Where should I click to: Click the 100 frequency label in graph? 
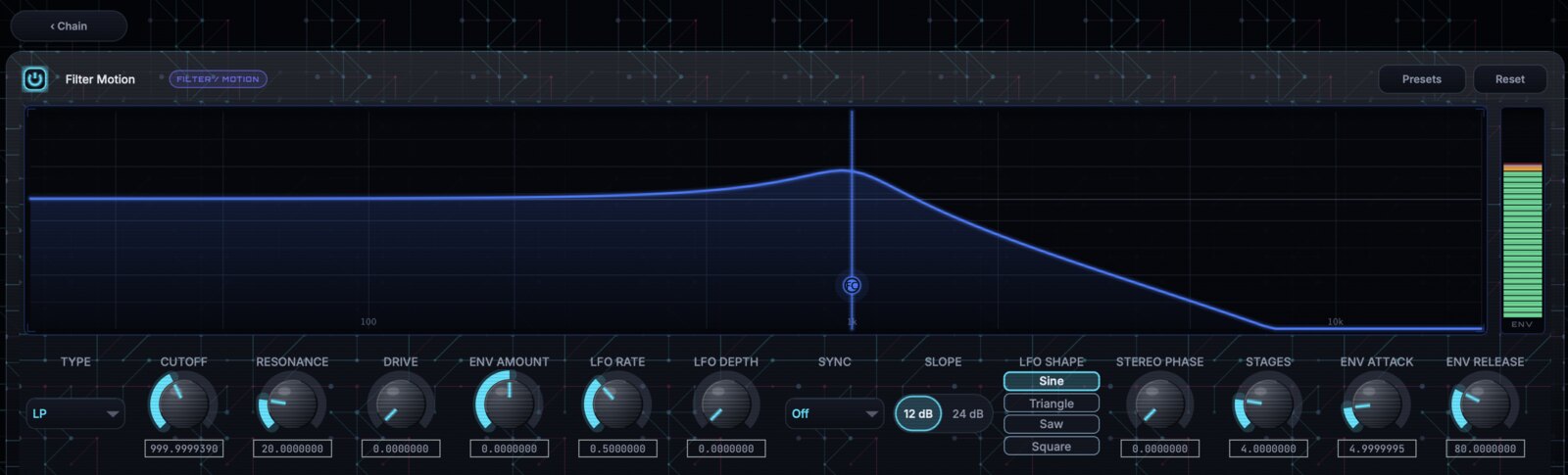(368, 321)
